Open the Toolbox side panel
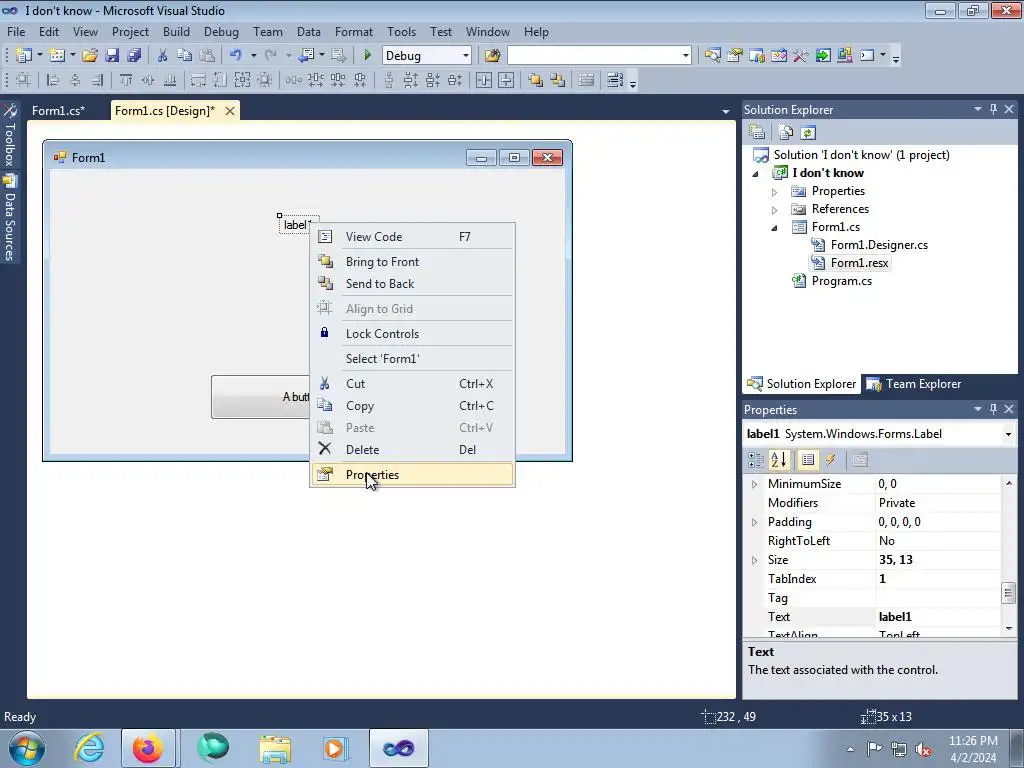Viewport: 1024px width, 768px height. pyautogui.click(x=9, y=135)
